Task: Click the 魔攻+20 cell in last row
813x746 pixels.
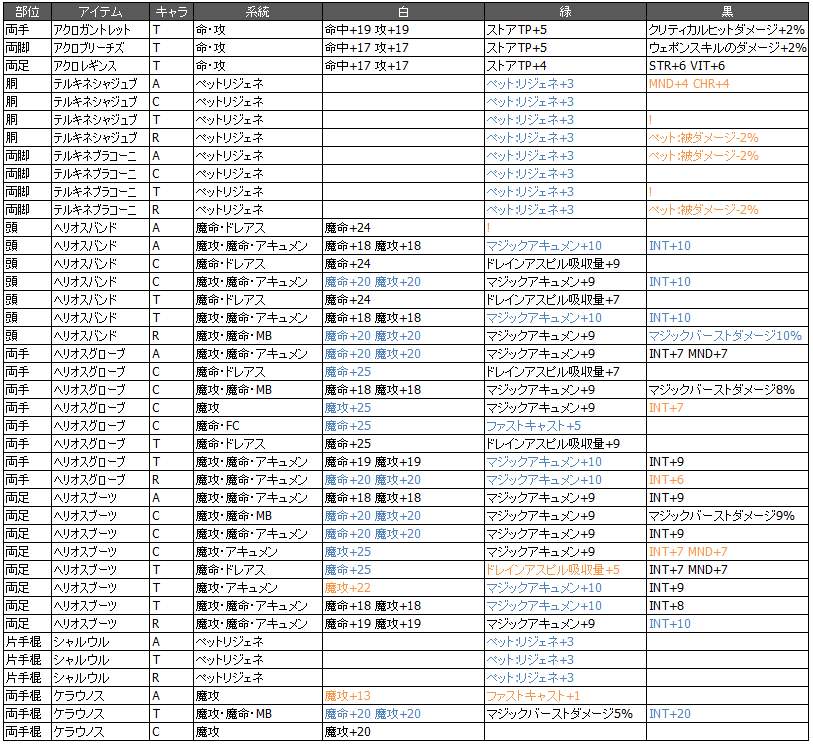Action: coord(403,732)
